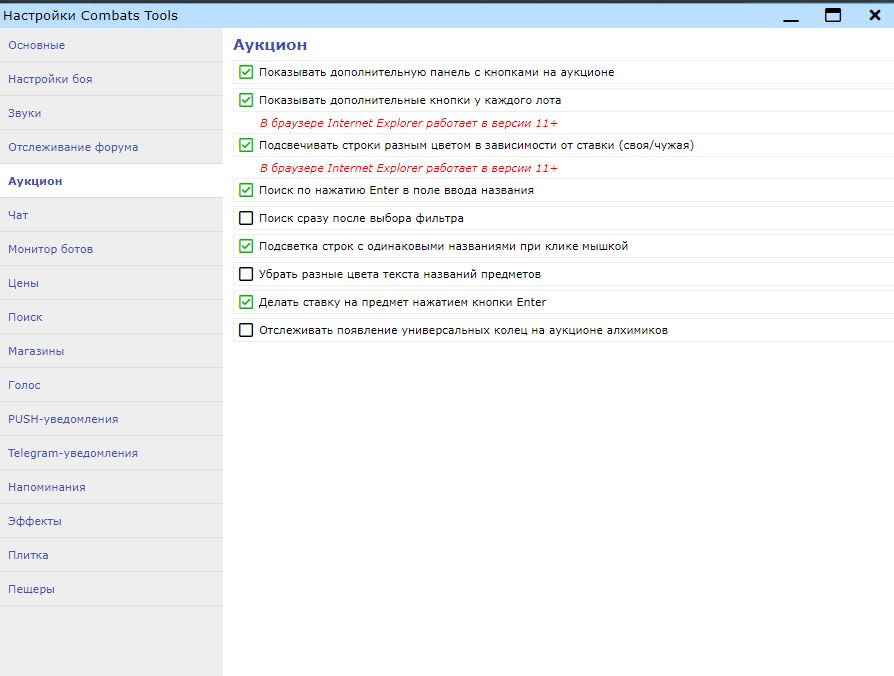Open Telegram-уведомления settings
Screen dimensions: 894x676
click(x=111, y=453)
